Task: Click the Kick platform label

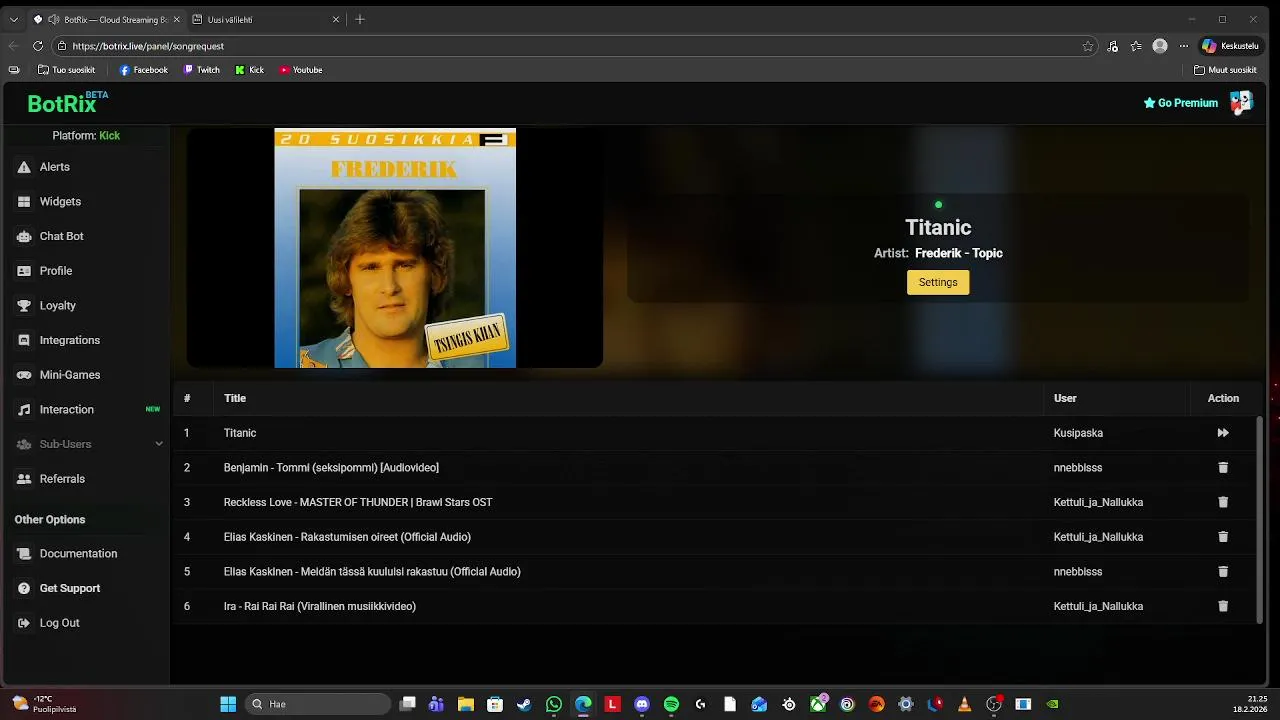Action: pyautogui.click(x=109, y=135)
